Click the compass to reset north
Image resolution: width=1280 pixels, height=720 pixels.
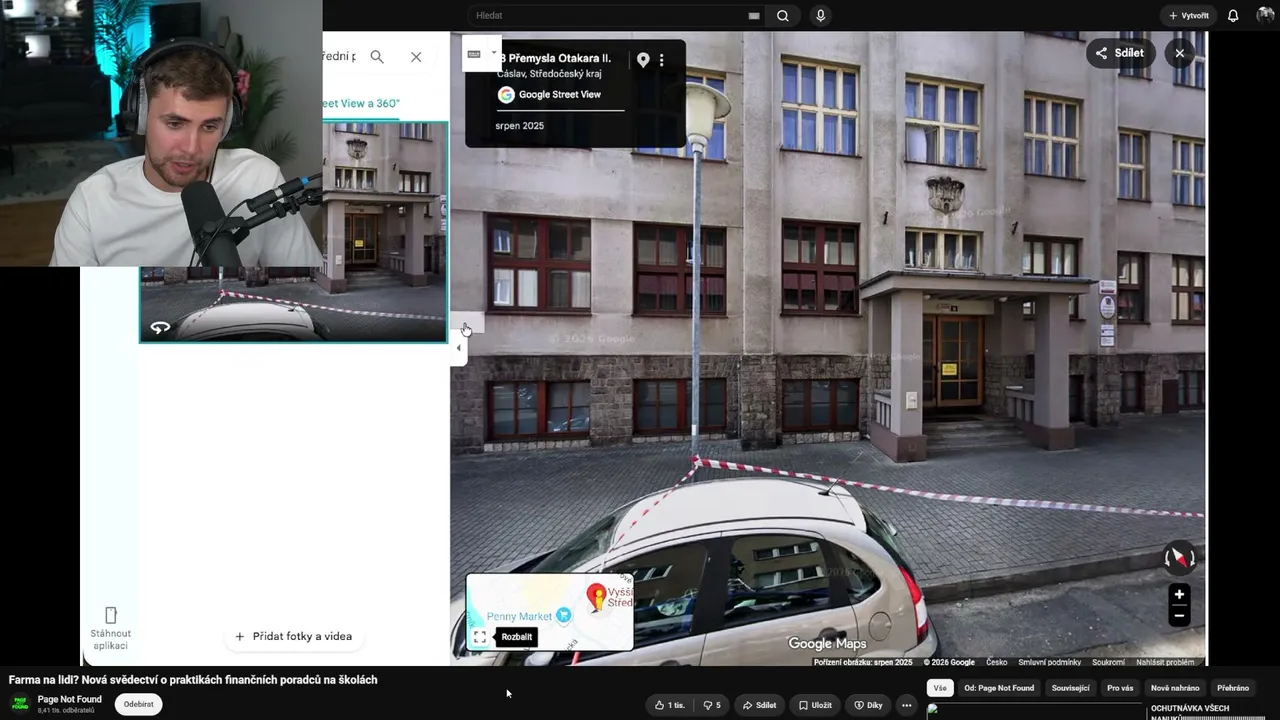pyautogui.click(x=1179, y=557)
